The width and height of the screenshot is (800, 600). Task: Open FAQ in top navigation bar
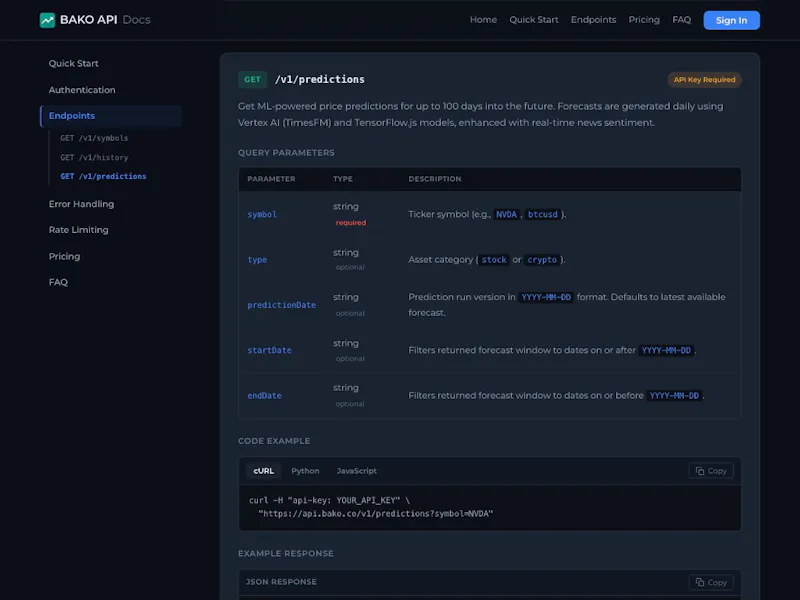click(x=682, y=20)
